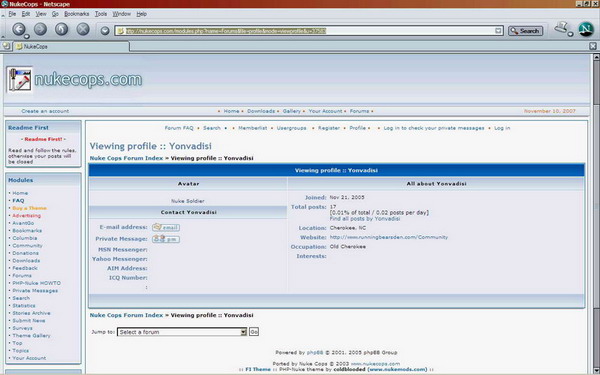Open PHP-Nuke HOWTO in Modules list
Screen dimensions: 600x375
pos(36,283)
